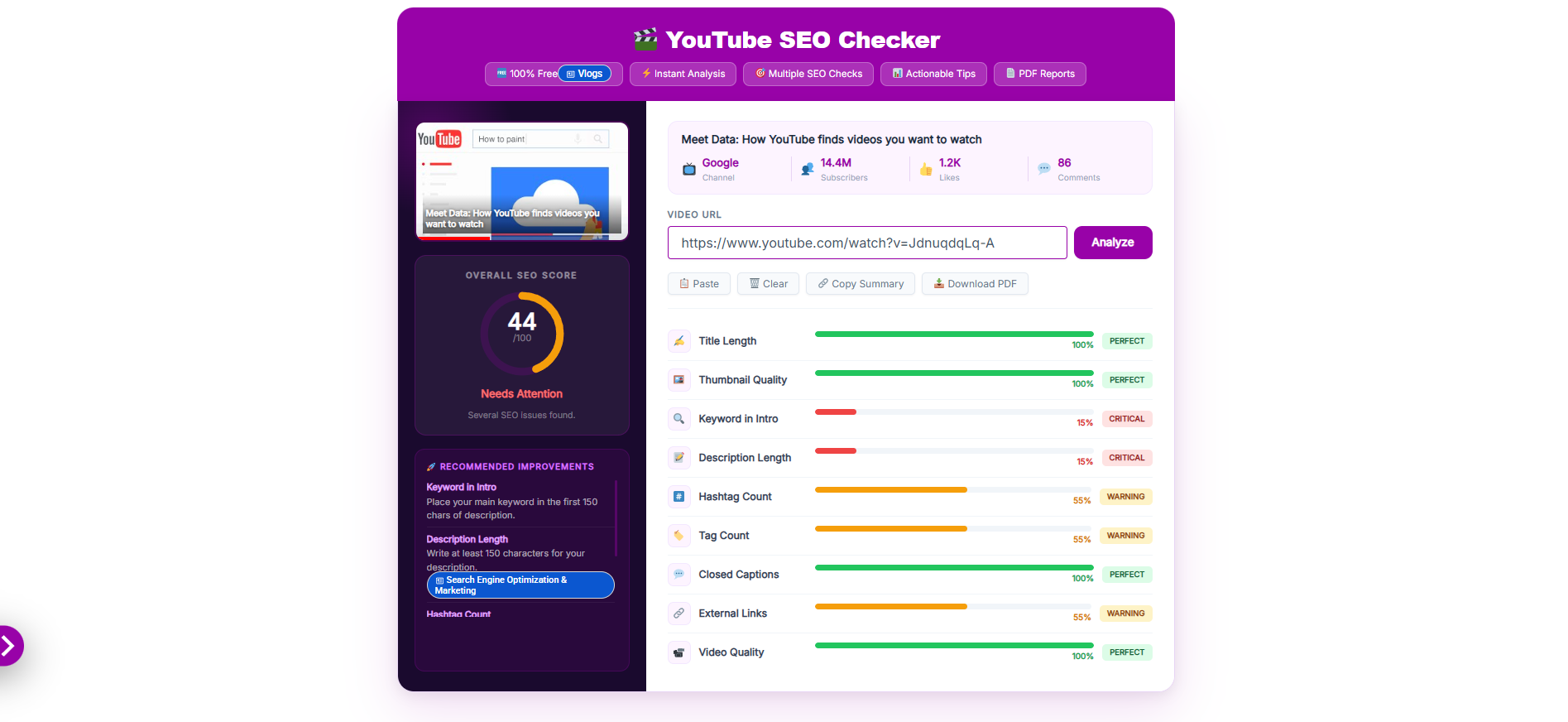Screen dimensions: 1568x722
Task: Click the CRITICAL badge for Keyword in Intro
Action: coord(1127,419)
